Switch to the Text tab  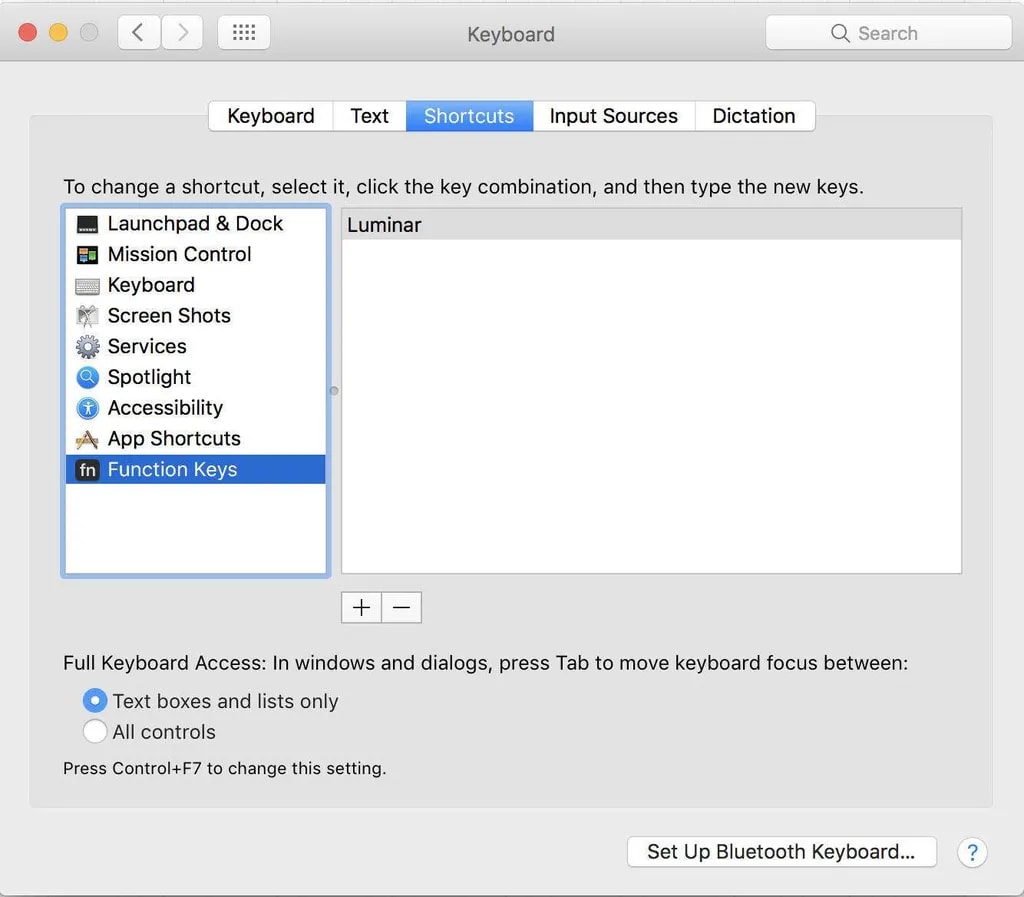[369, 116]
